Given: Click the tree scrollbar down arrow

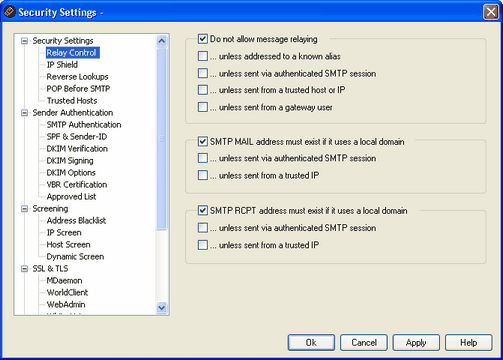Looking at the screenshot, I should click(x=162, y=307).
